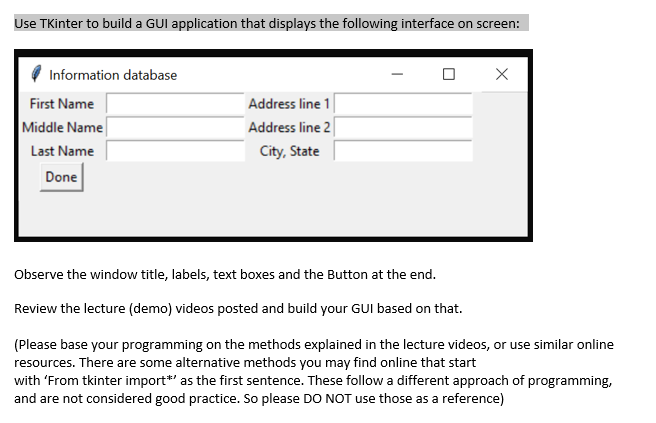Click the First Name label
This screenshot has width=656, height=423.
62,104
